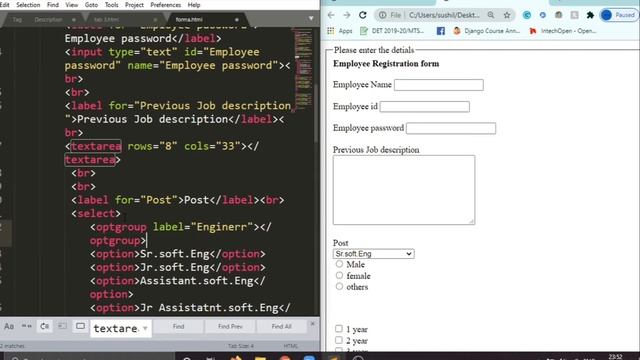
Task: Open DET 2019-20/MTS bookmark
Action: (x=392, y=31)
